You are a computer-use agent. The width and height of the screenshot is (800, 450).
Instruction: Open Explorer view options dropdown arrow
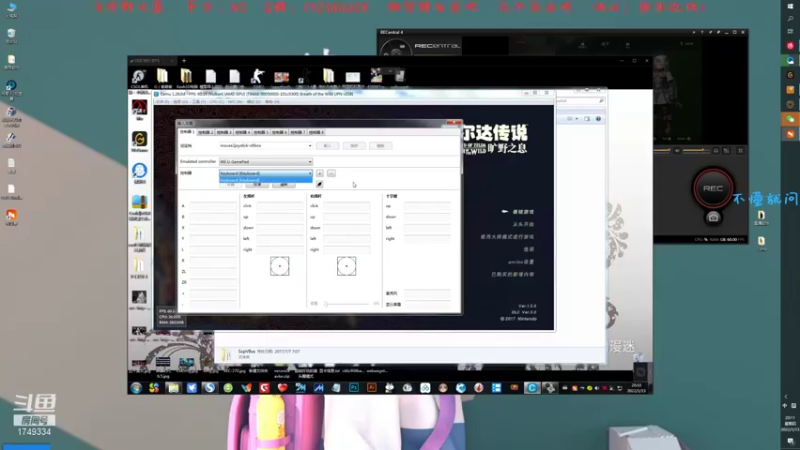pos(577,119)
